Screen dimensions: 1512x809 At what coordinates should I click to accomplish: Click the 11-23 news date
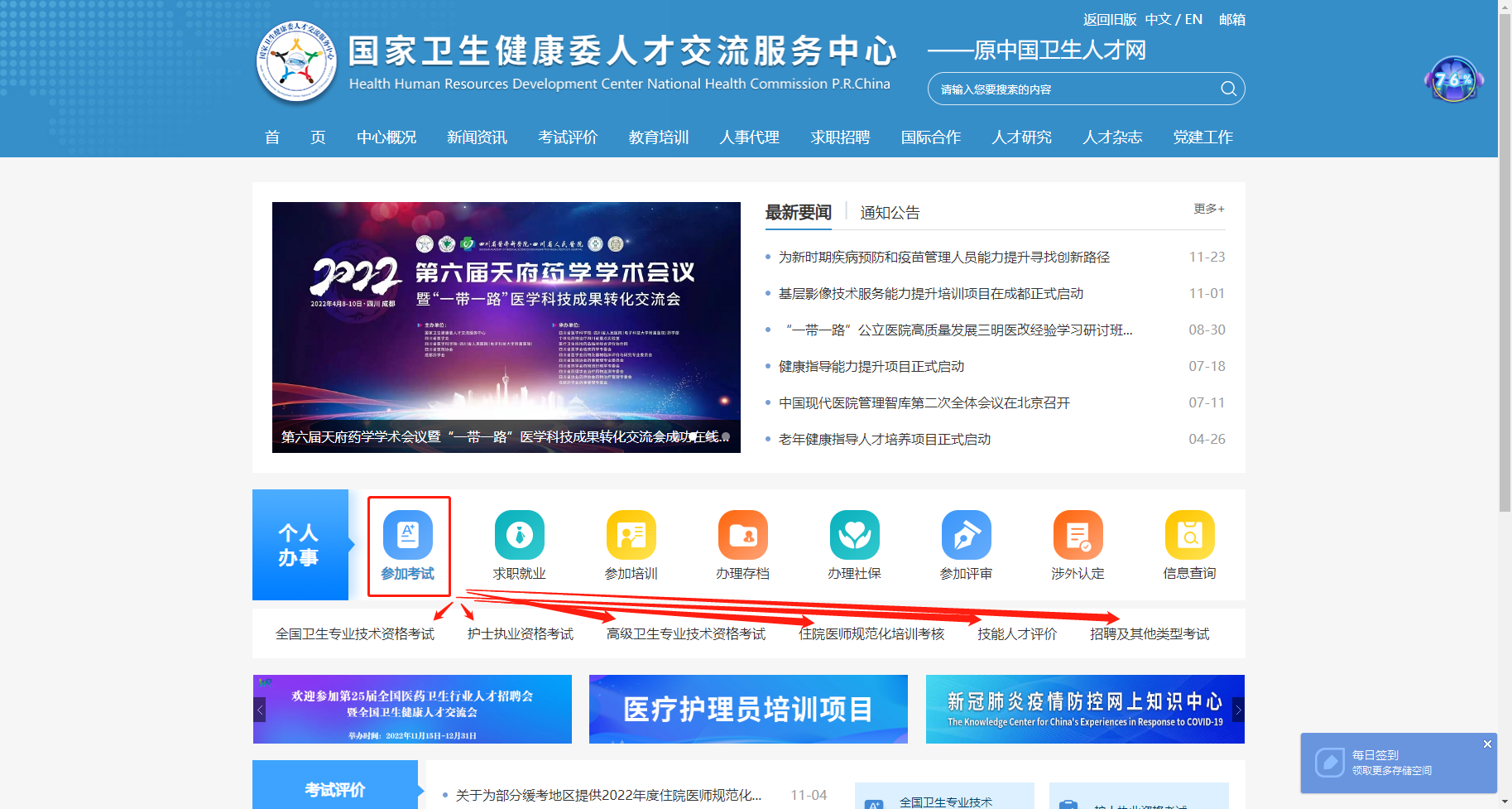[x=1207, y=258]
